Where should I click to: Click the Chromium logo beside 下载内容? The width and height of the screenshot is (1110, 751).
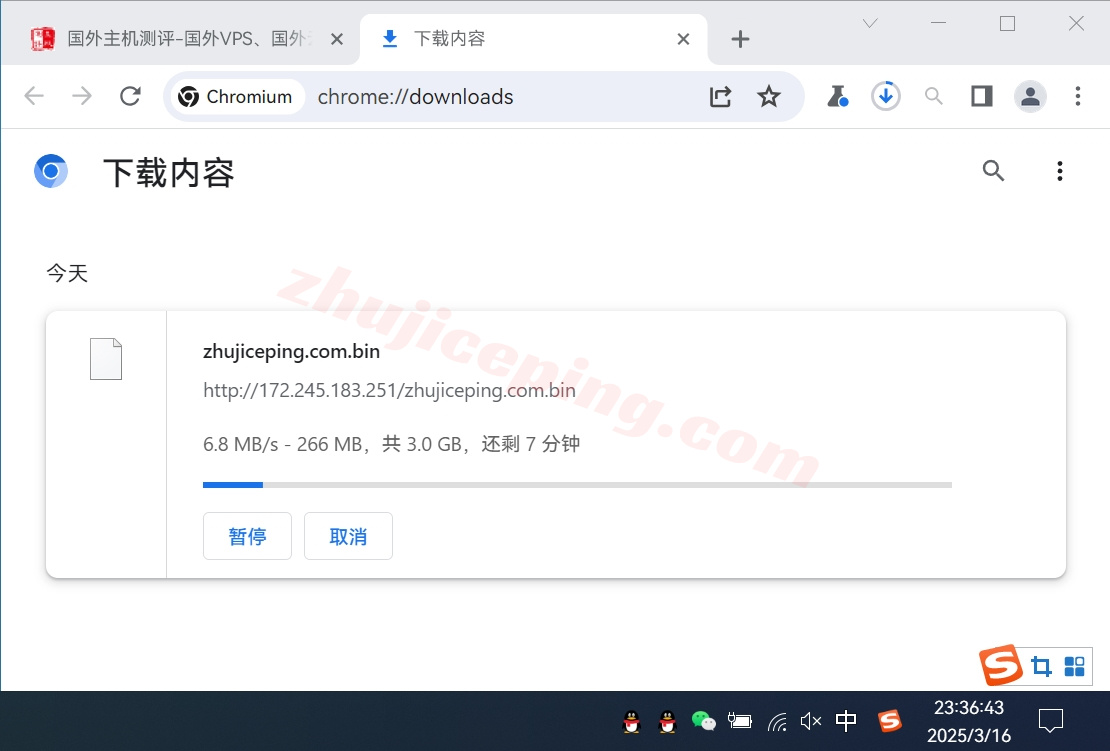pos(51,171)
